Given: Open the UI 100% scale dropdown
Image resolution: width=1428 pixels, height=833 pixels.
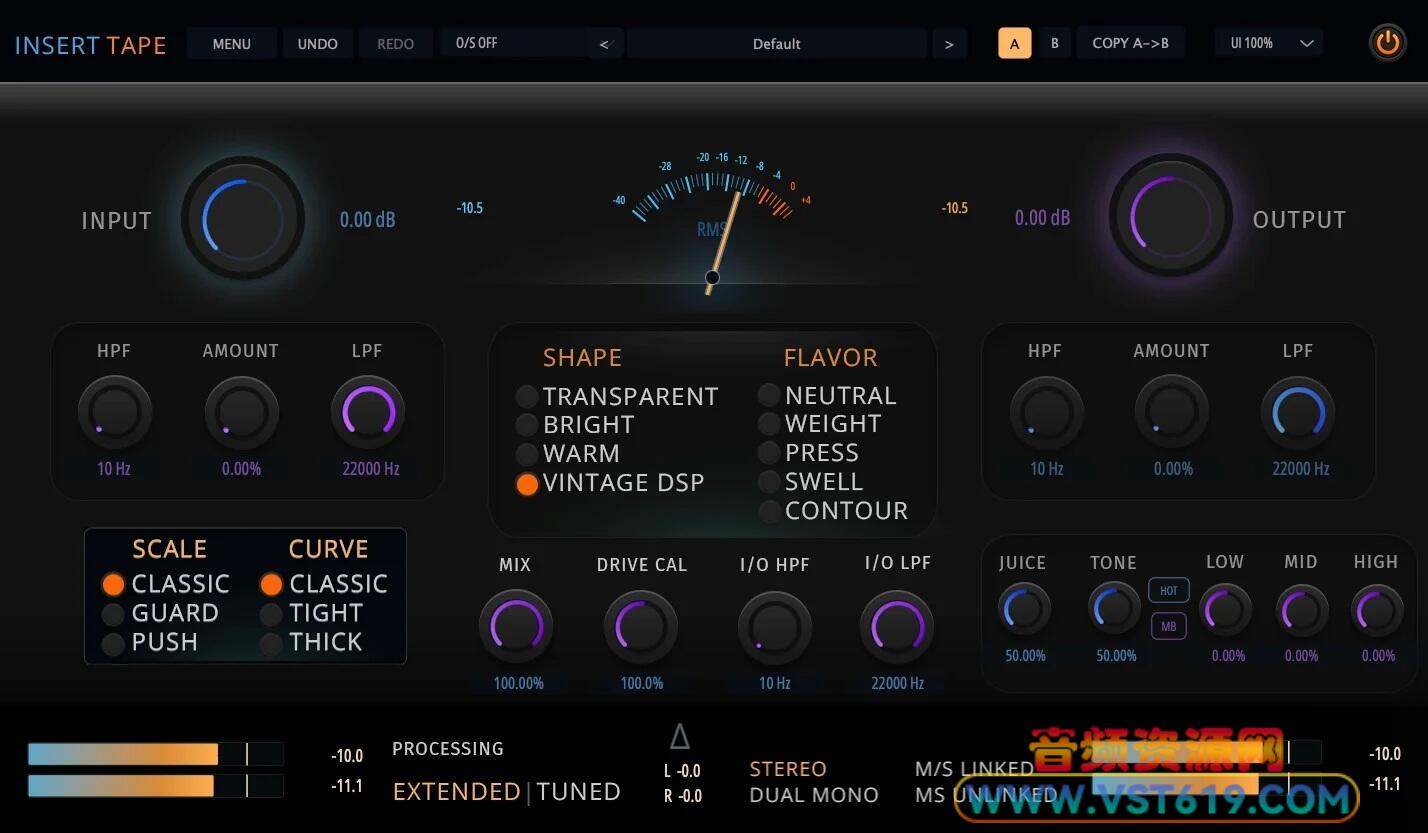Looking at the screenshot, I should coord(1269,43).
